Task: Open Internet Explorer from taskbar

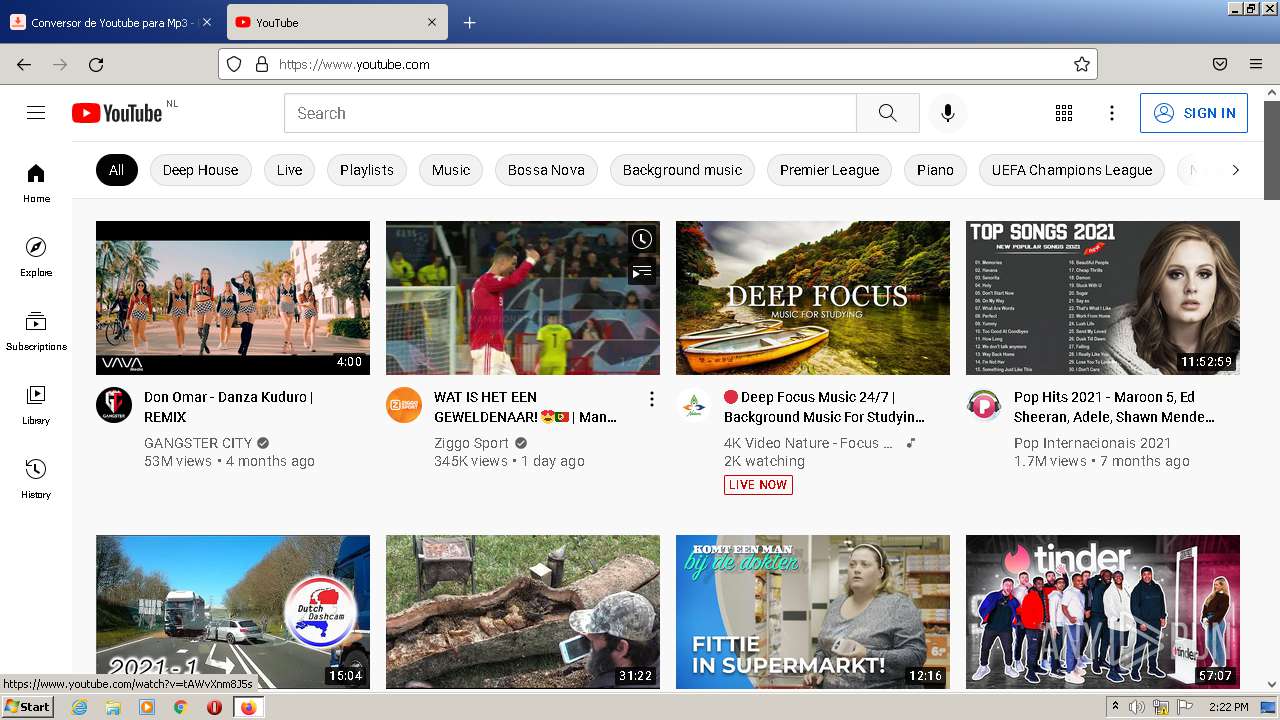Action: (x=79, y=707)
